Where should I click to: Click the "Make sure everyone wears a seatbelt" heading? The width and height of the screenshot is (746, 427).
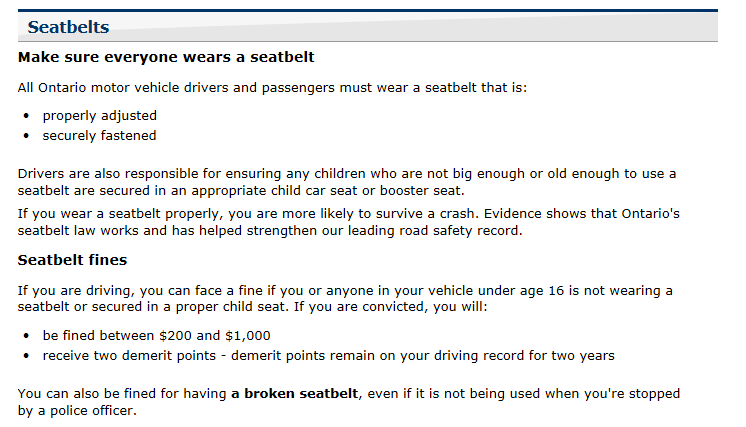166,57
